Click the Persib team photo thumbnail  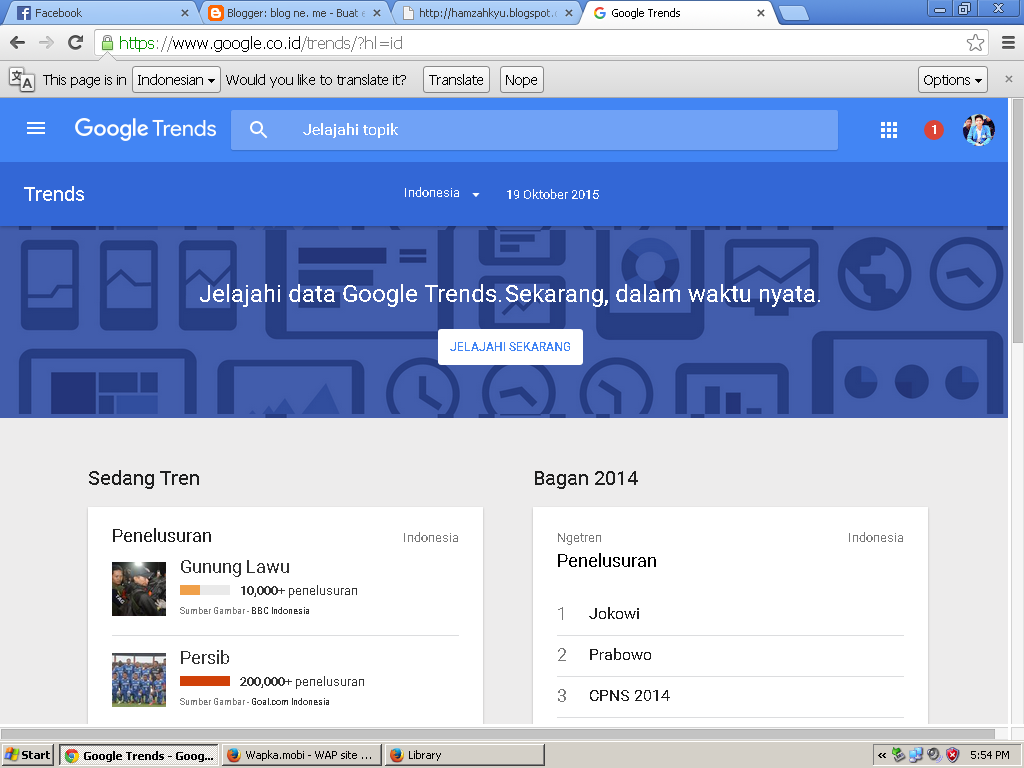(138, 679)
